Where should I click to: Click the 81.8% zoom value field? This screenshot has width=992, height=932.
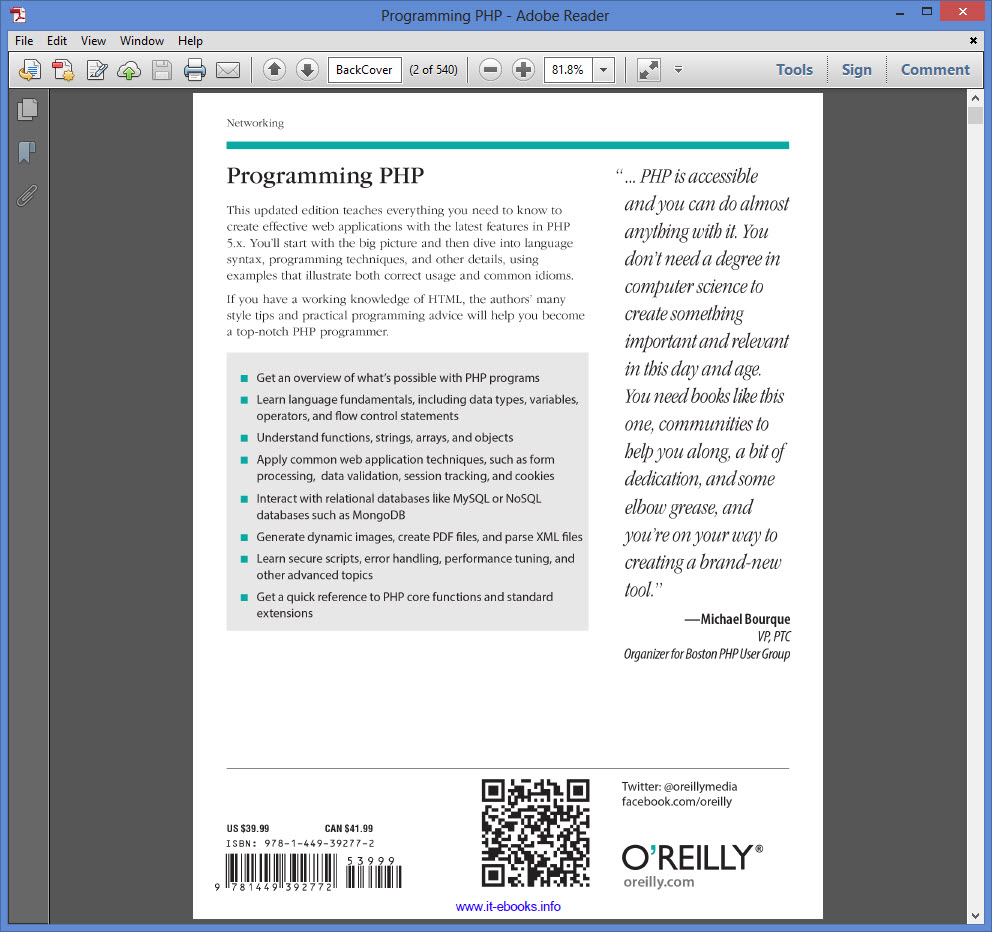[568, 70]
